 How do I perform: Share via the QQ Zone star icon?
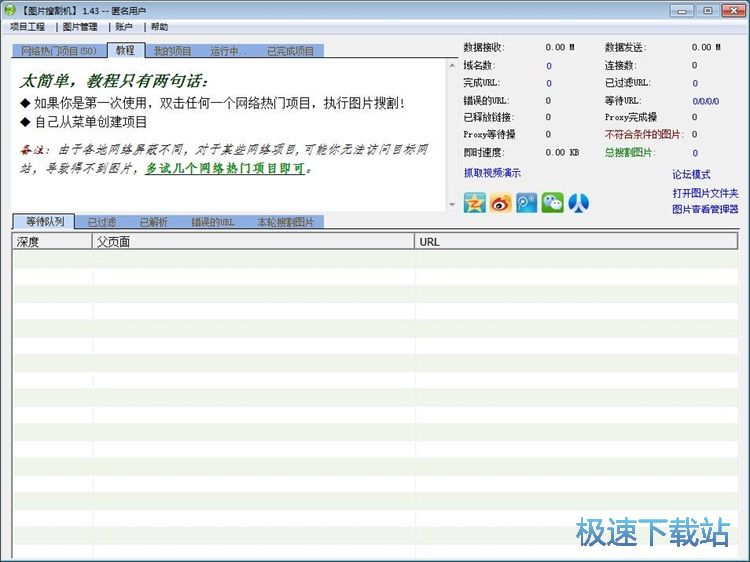click(x=474, y=203)
